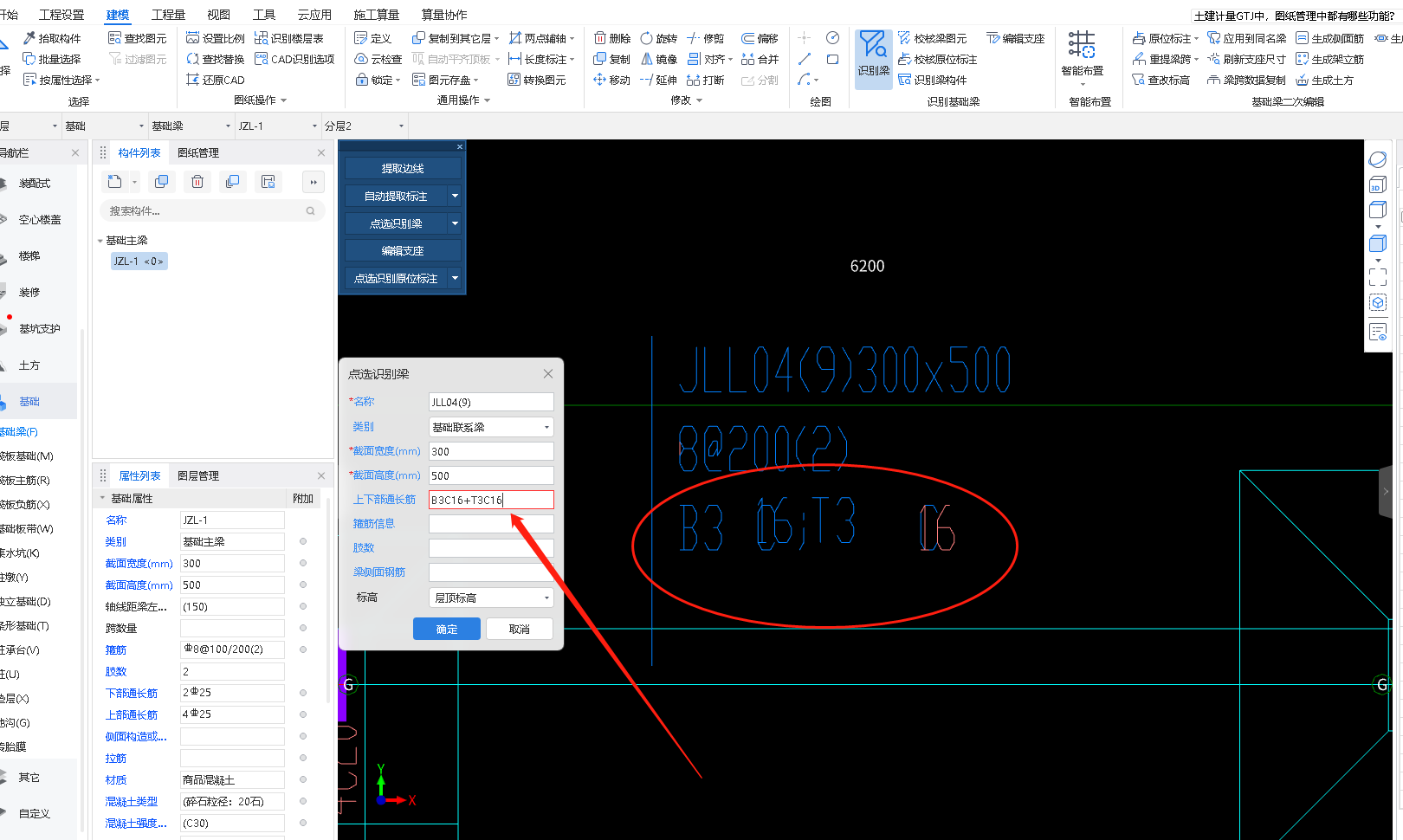Select JZL-1 <0> in the component tree

(x=139, y=261)
